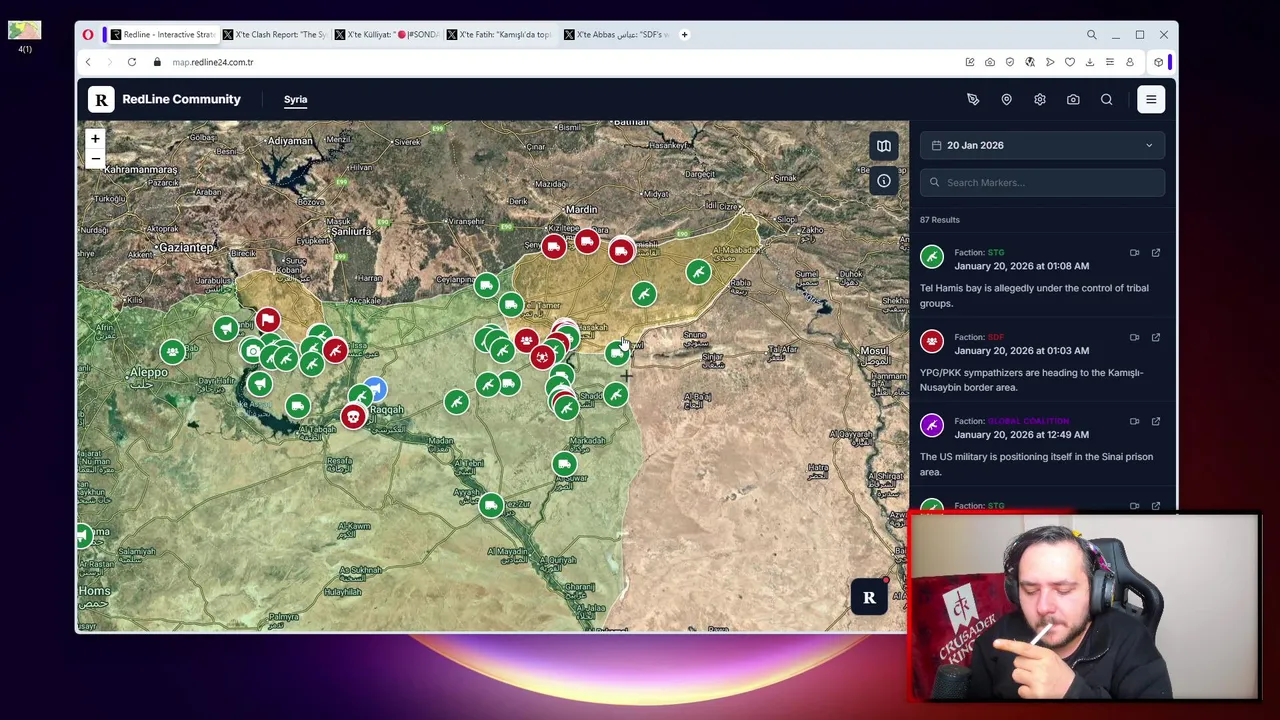Open video icon for YPG/PKK sympathizers entry

pos(1134,337)
